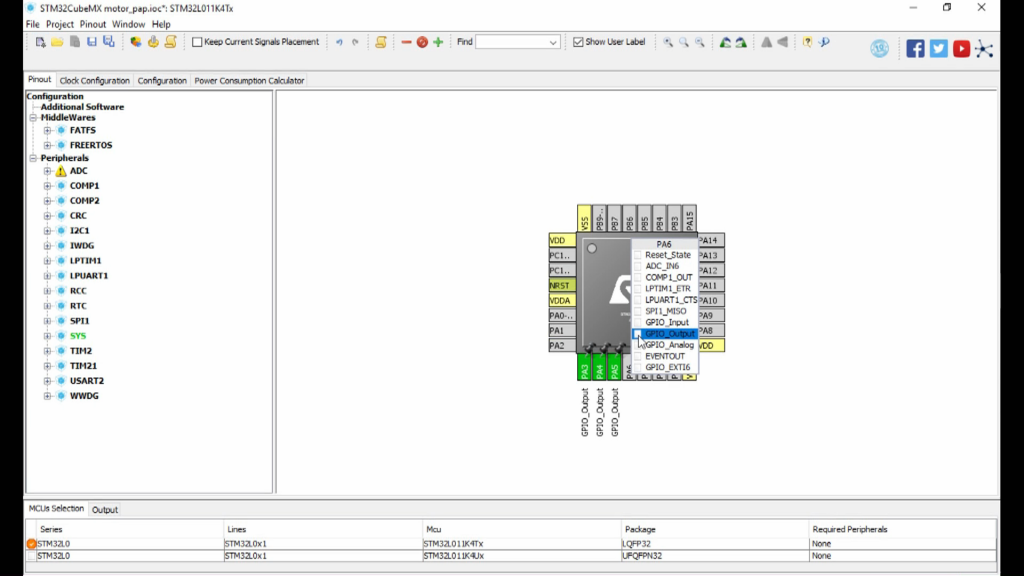Click the undo arrow icon
Screen dimensions: 1024x576
pos(339,42)
